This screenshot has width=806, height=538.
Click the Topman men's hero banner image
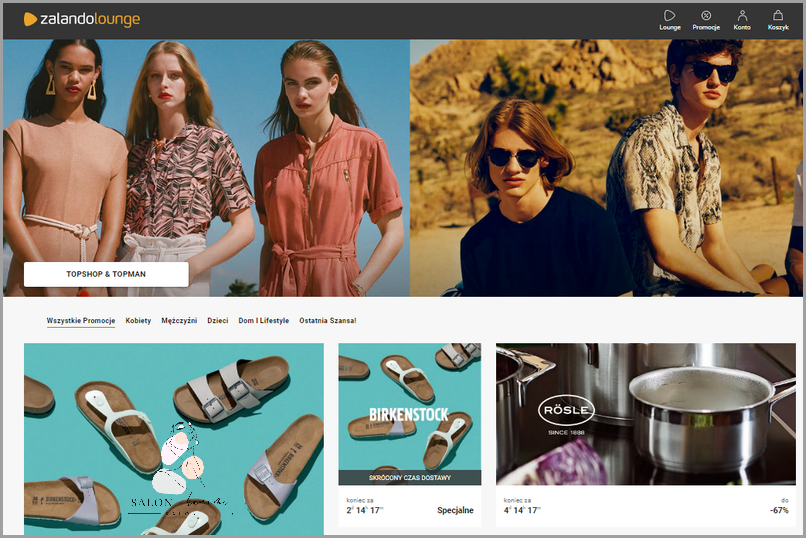[606, 168]
